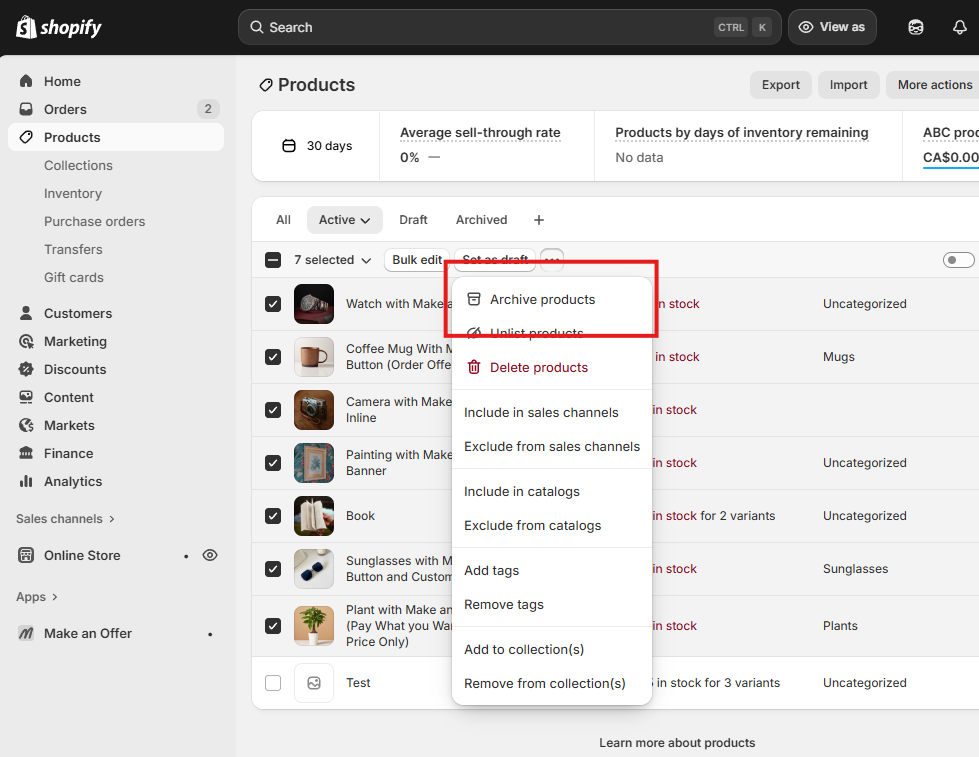Click the Home icon in sidebar

point(26,81)
